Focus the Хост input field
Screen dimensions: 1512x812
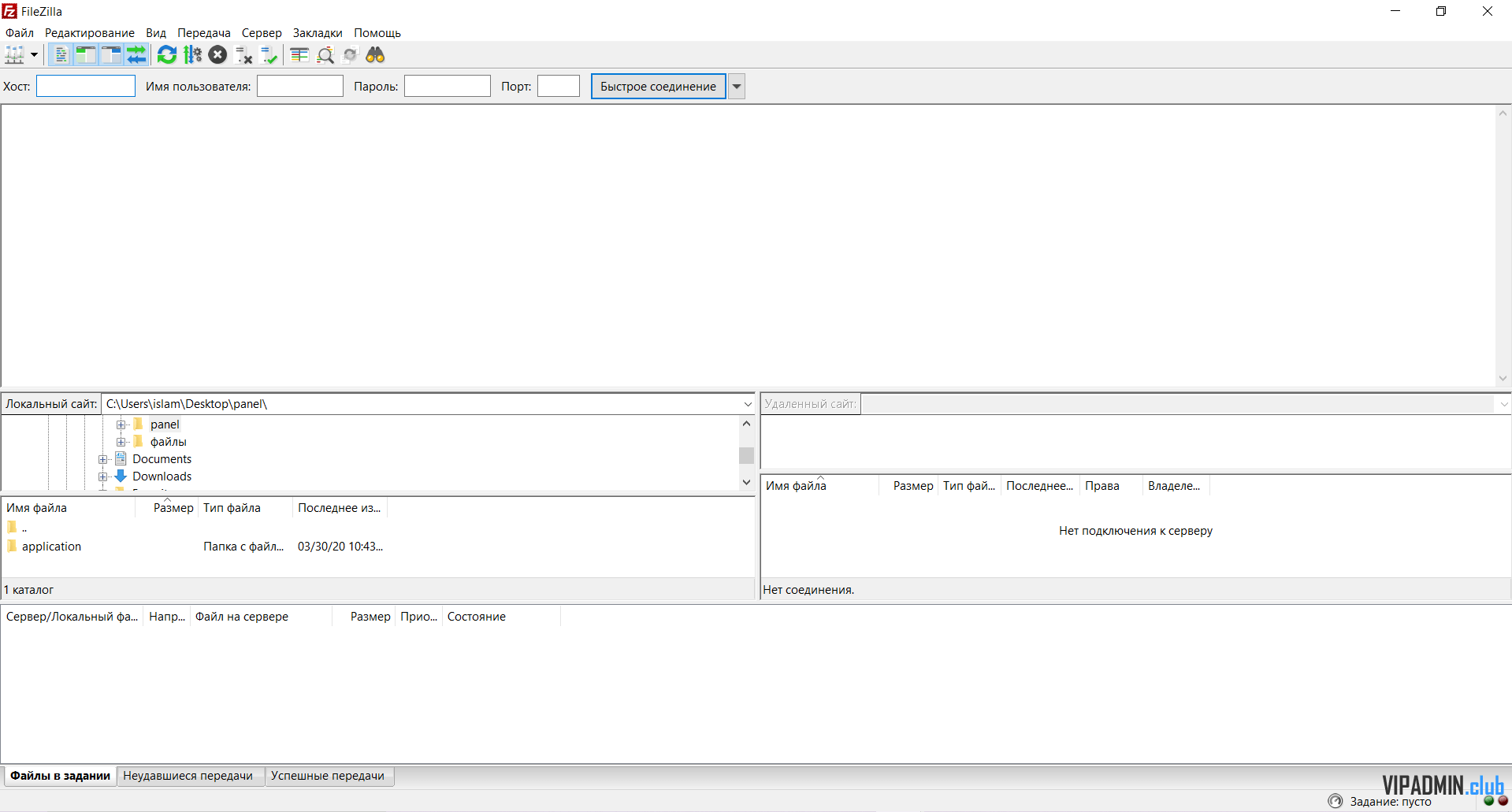[86, 86]
